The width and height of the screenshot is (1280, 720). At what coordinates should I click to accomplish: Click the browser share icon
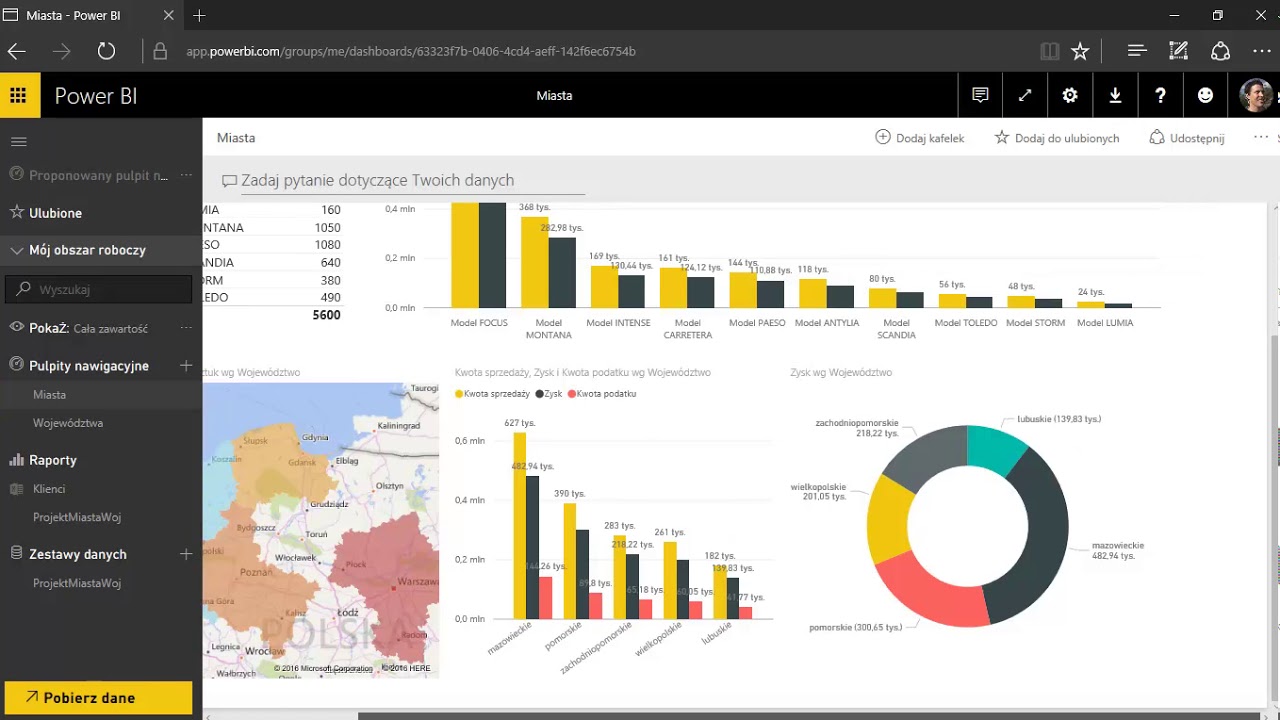point(1220,51)
